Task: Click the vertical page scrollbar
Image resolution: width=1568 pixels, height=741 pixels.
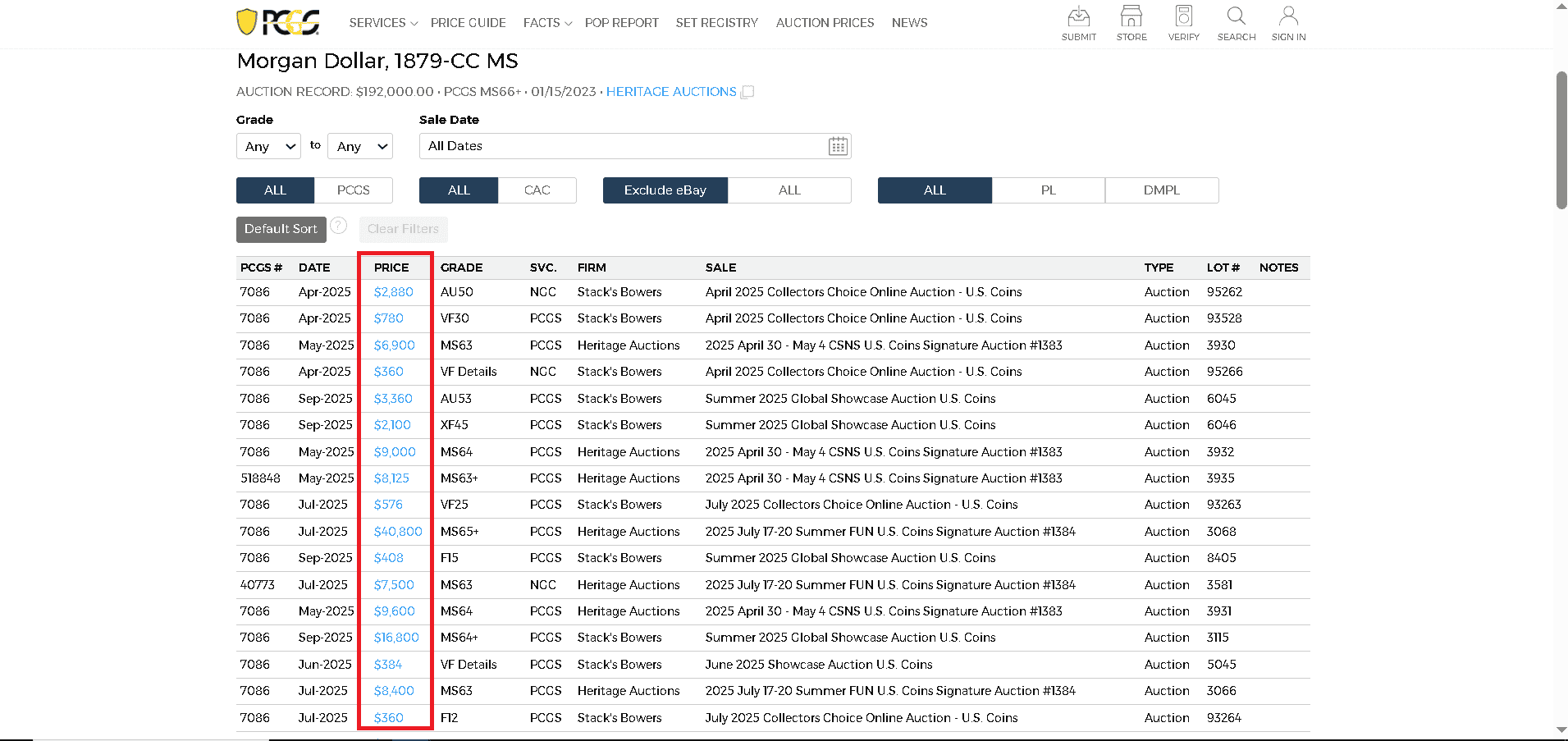Action: pos(1561,140)
